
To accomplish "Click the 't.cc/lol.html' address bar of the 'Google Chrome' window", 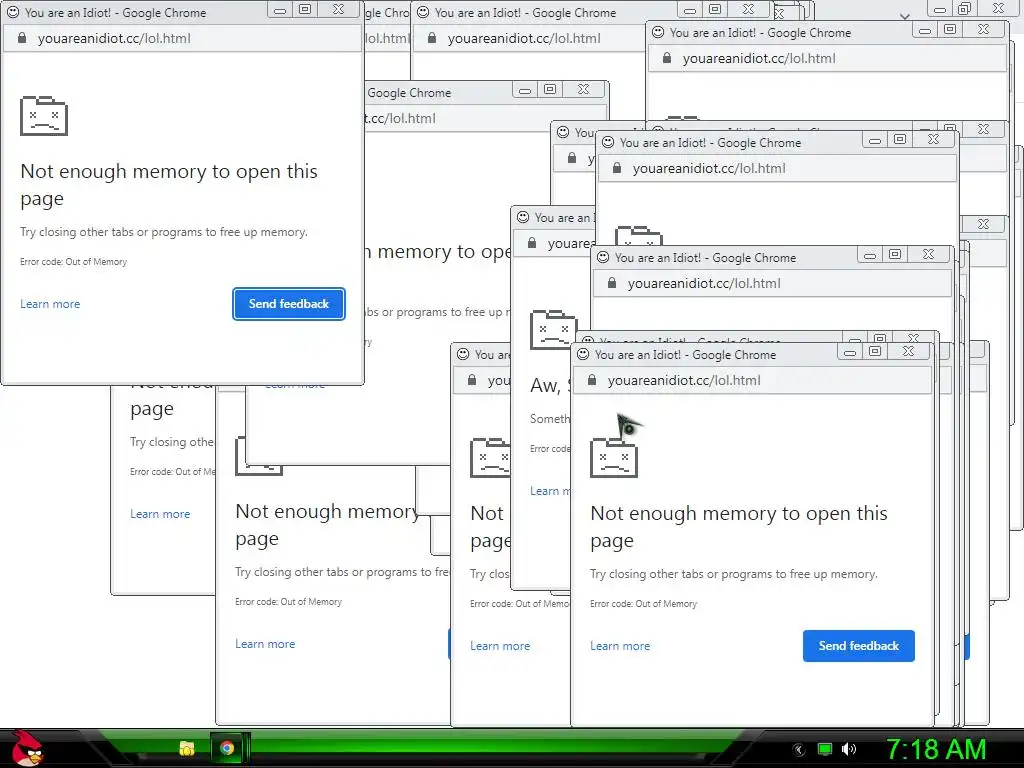I will coord(485,119).
